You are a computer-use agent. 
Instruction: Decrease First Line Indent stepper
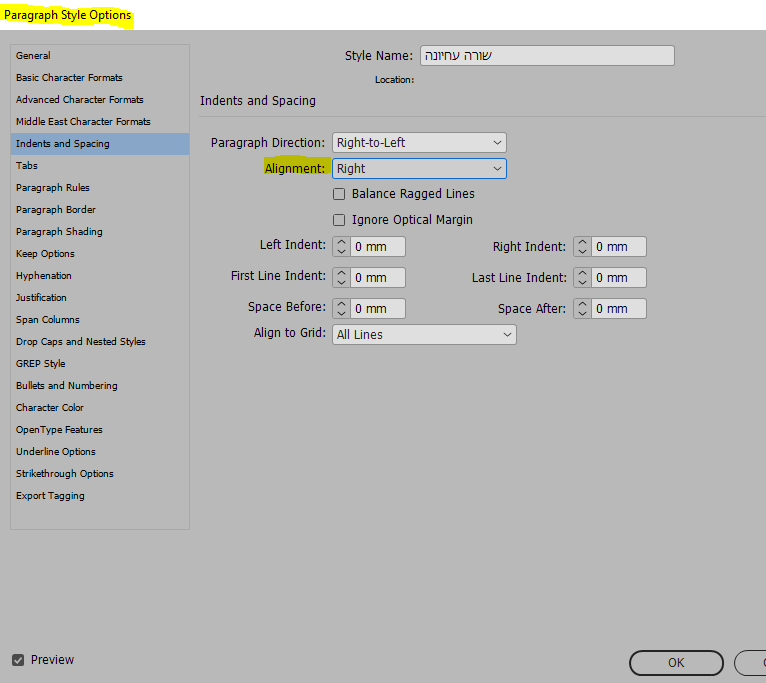point(341,282)
